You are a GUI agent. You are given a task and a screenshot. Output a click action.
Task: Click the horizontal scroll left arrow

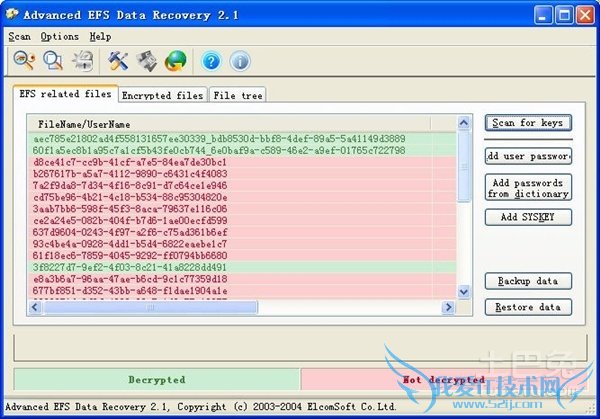point(35,307)
